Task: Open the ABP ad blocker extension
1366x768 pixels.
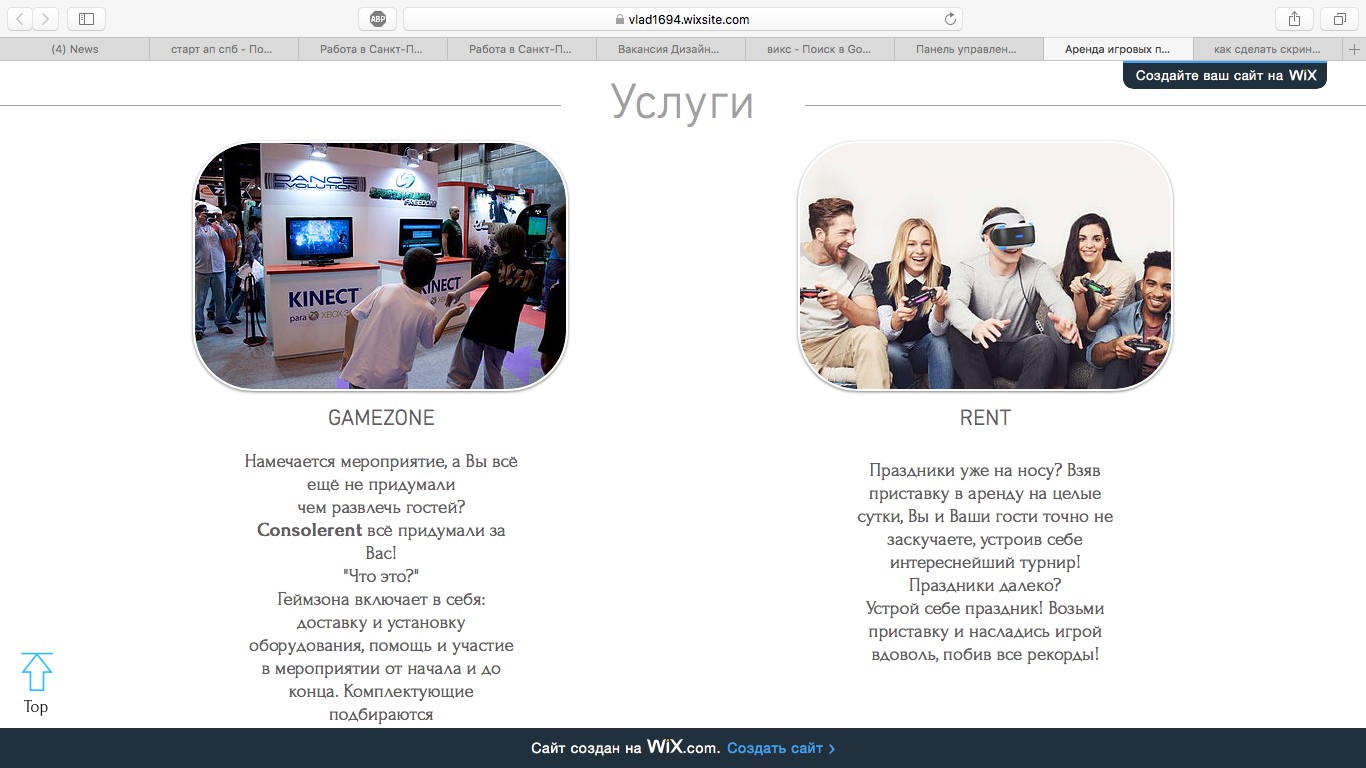Action: 378,19
